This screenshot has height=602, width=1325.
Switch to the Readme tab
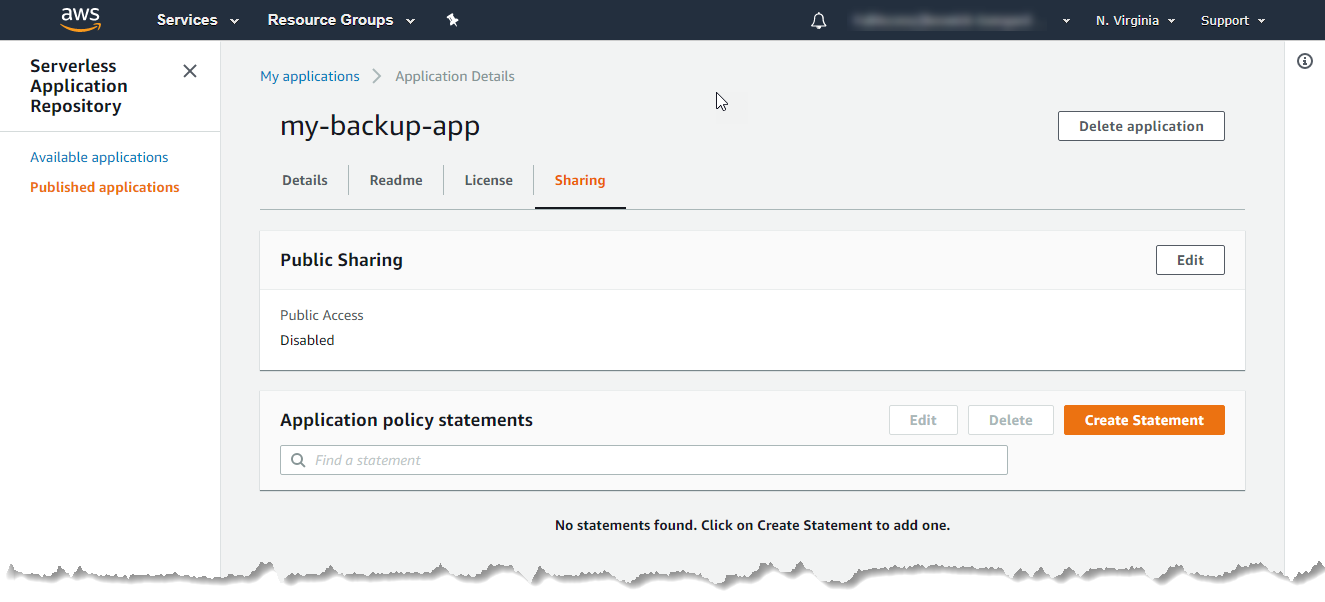tap(396, 180)
